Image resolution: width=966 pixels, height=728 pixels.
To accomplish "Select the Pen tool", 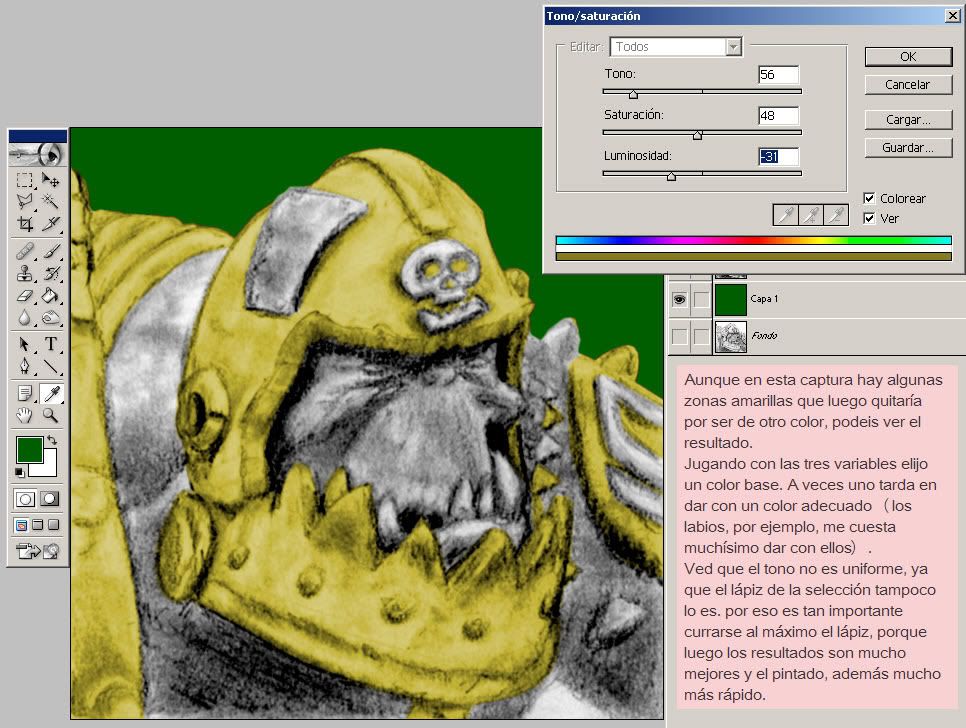I will click(25, 366).
